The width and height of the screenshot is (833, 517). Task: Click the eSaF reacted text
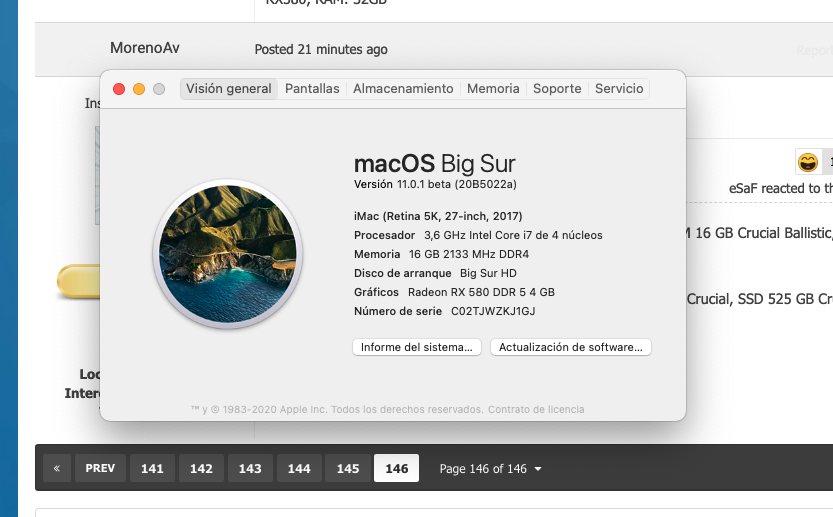tap(781, 188)
